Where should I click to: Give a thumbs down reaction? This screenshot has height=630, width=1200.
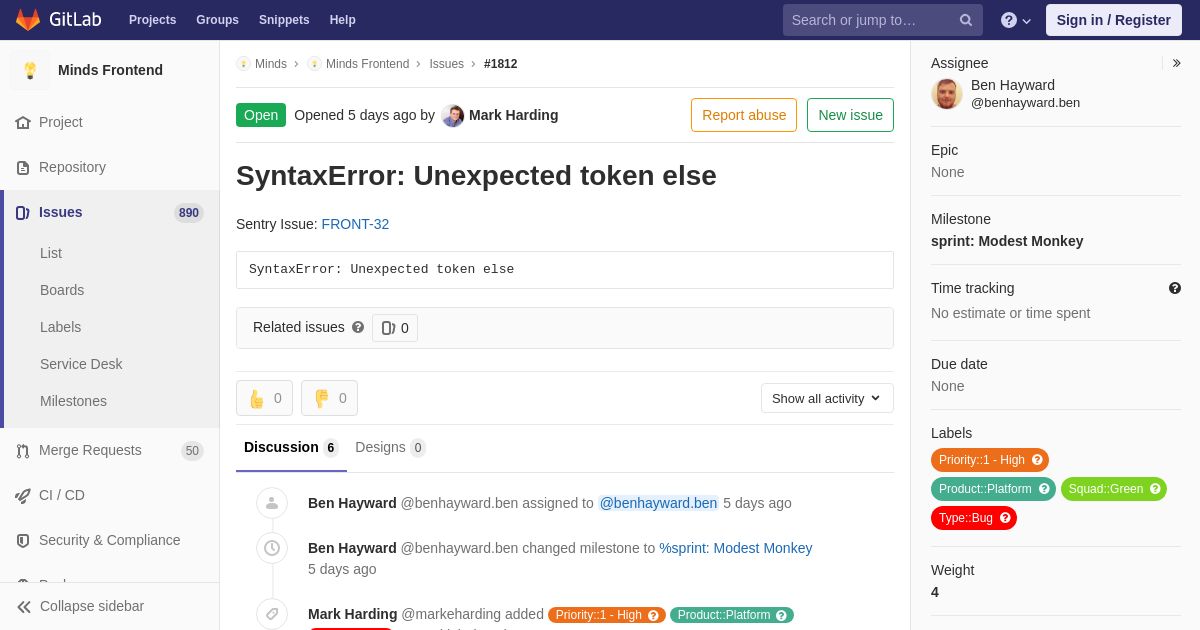pyautogui.click(x=329, y=398)
